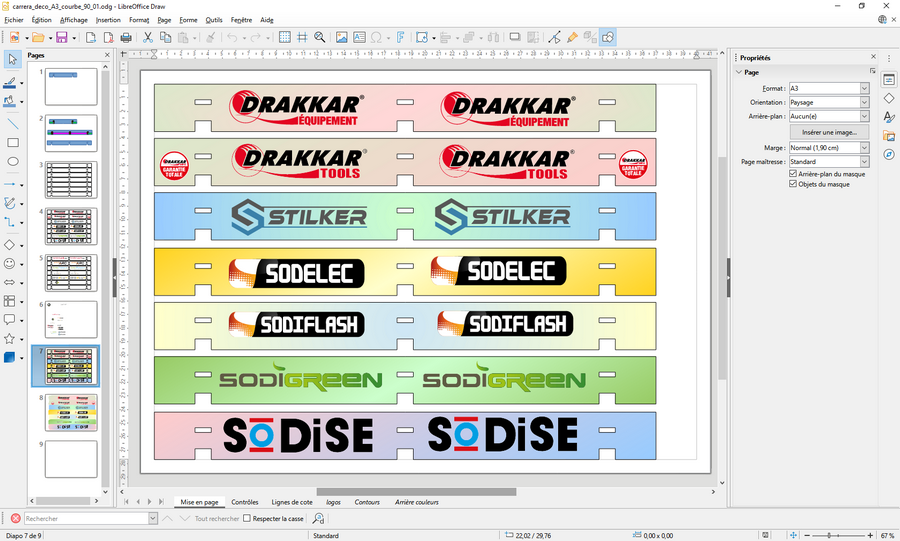Switch to the logos layer tab
The height and width of the screenshot is (541, 900).
(x=333, y=502)
